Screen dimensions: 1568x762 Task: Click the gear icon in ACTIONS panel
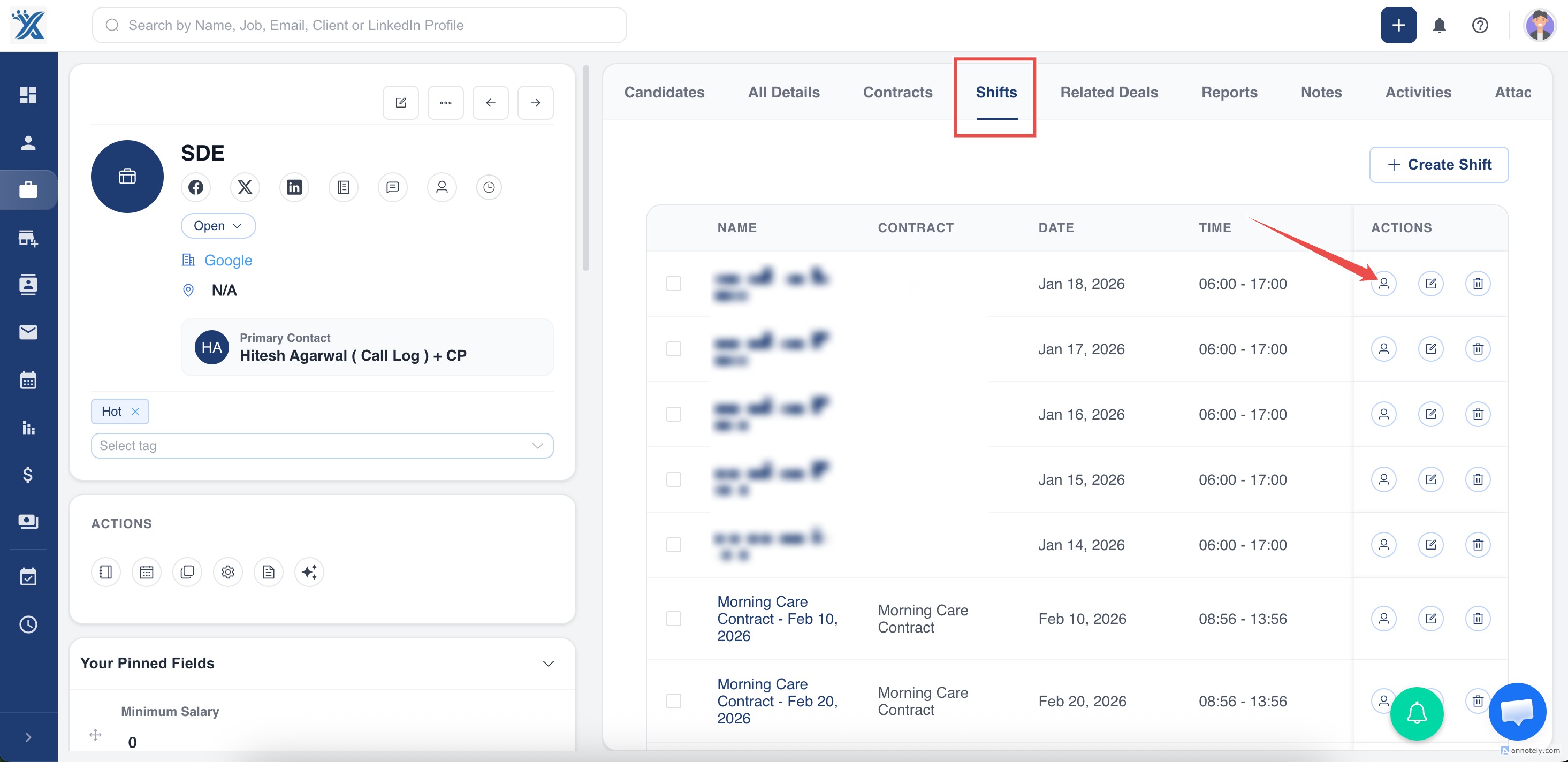point(227,572)
